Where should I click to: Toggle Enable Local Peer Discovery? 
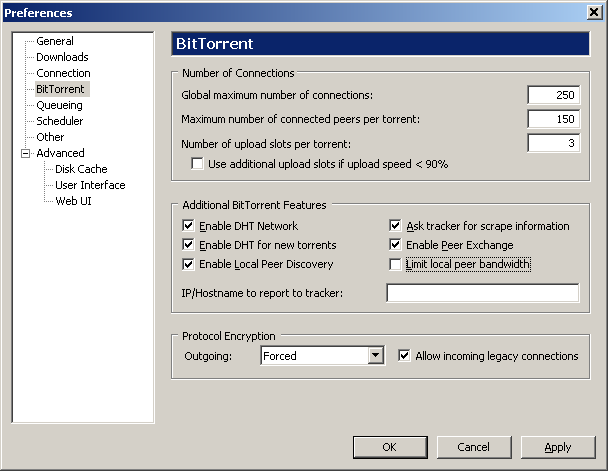[189, 265]
